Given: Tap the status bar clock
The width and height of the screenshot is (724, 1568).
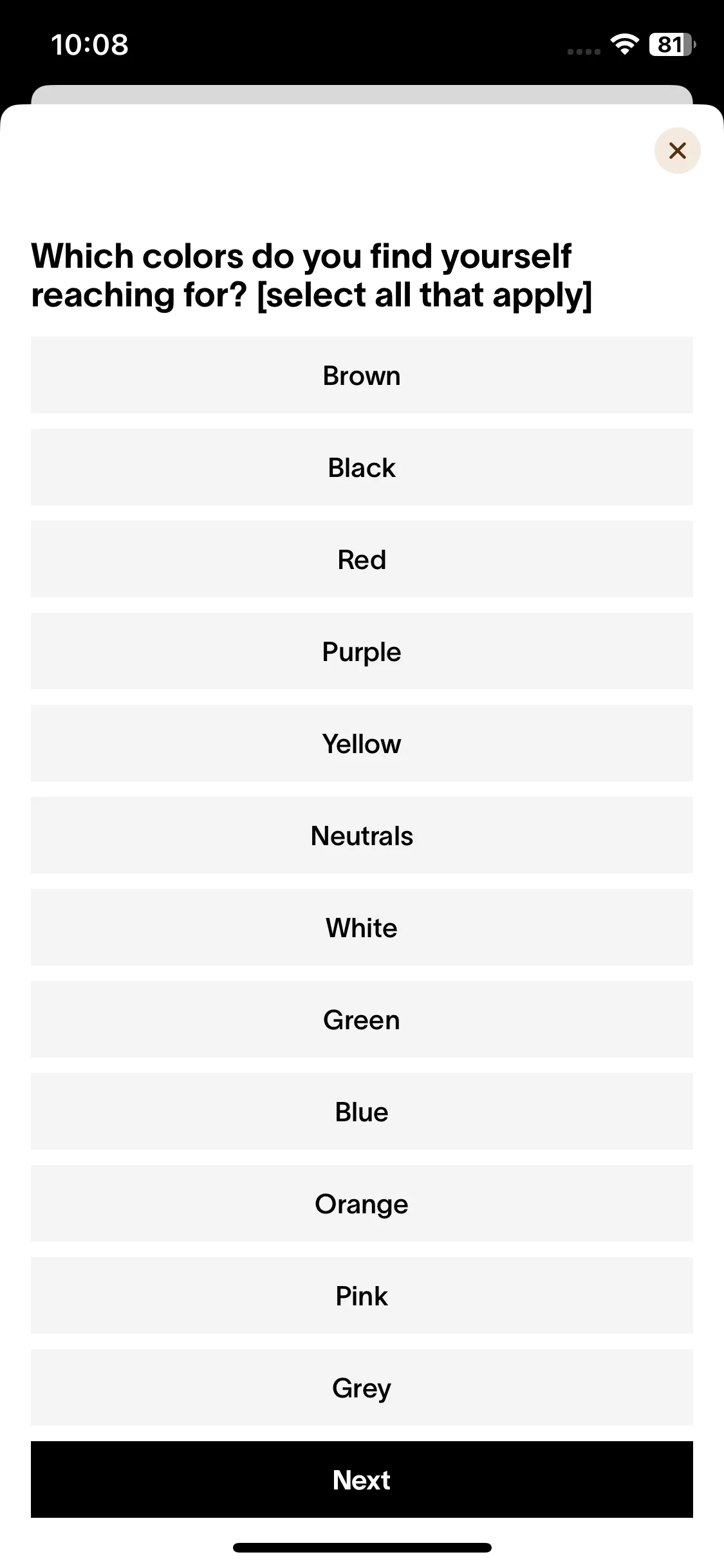Looking at the screenshot, I should click(x=89, y=44).
